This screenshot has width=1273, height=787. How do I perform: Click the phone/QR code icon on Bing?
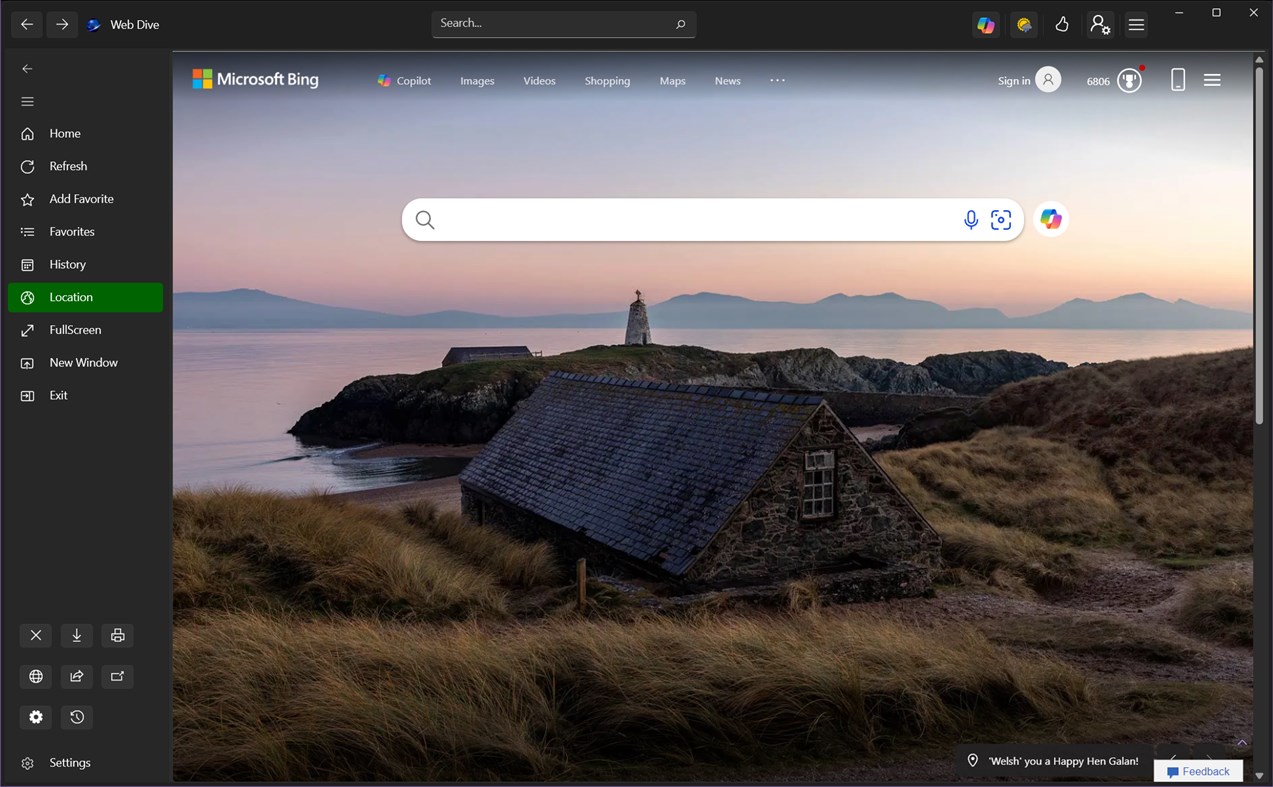[x=1178, y=79]
